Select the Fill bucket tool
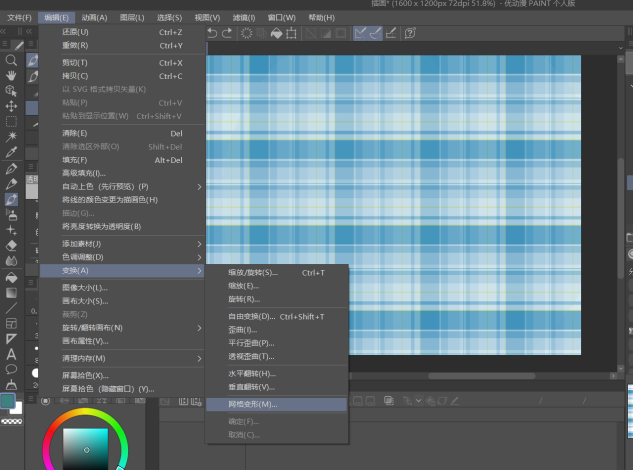The width and height of the screenshot is (633, 470). [x=12, y=277]
